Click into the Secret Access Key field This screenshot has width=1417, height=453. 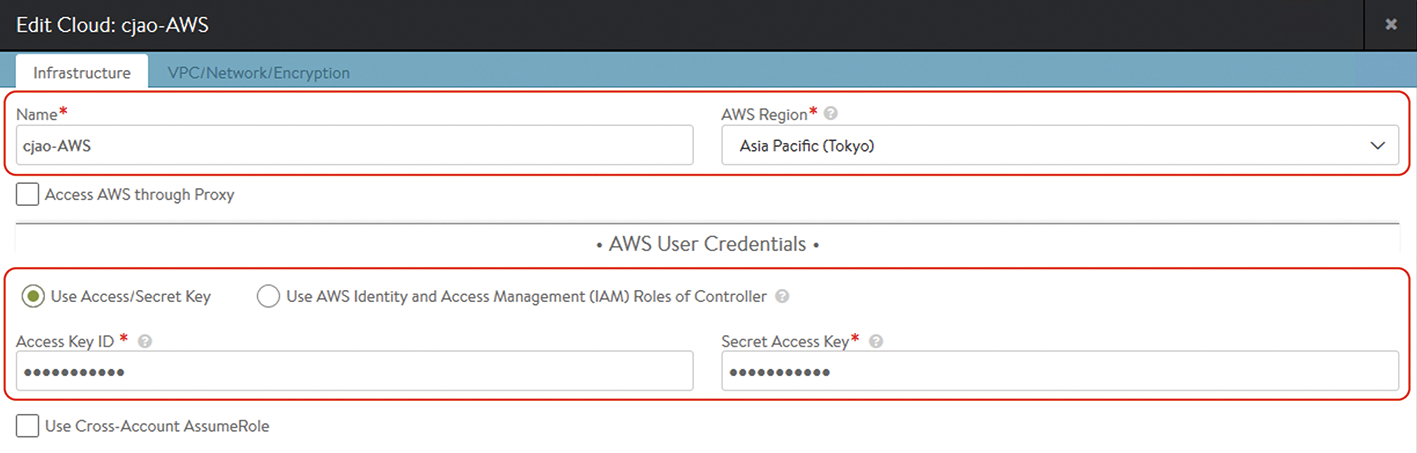[1060, 371]
